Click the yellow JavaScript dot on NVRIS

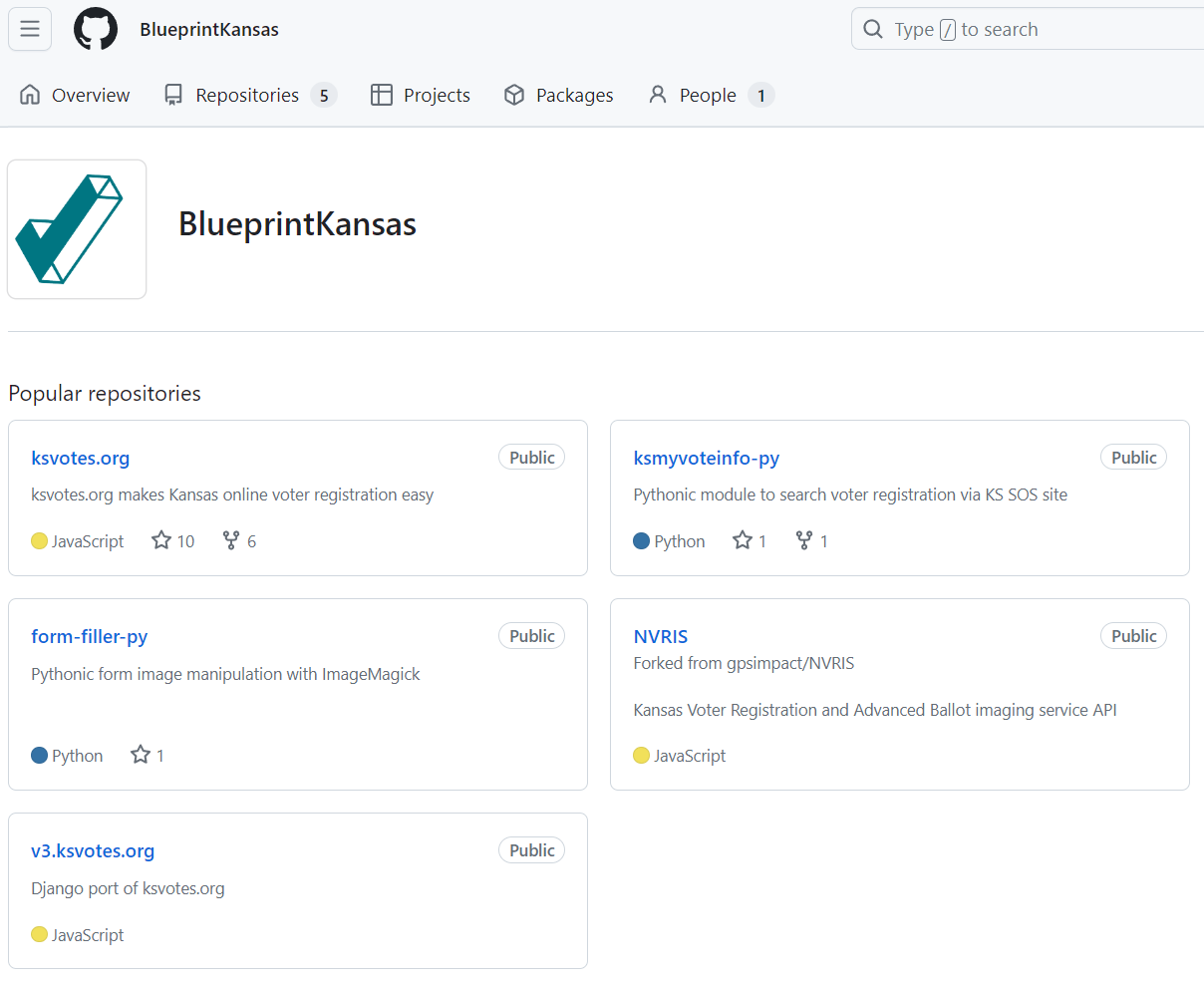coord(642,756)
